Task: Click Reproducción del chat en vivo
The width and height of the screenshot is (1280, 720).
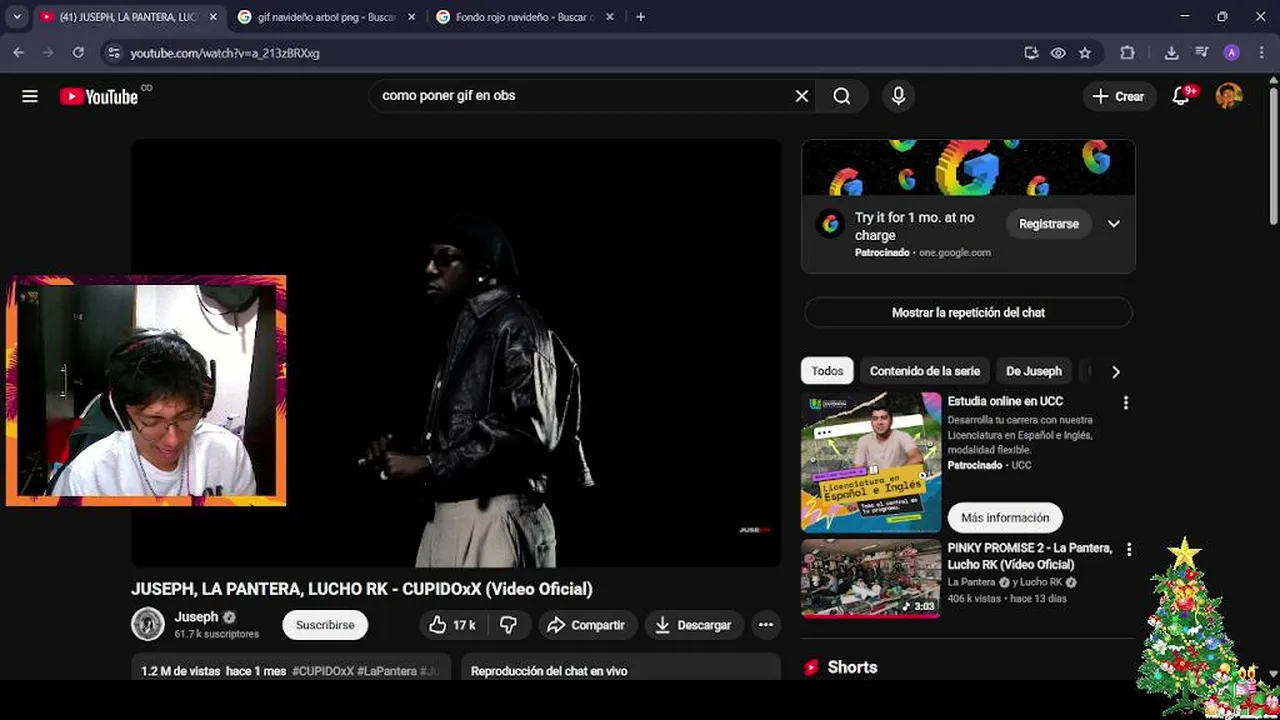Action: [x=549, y=671]
